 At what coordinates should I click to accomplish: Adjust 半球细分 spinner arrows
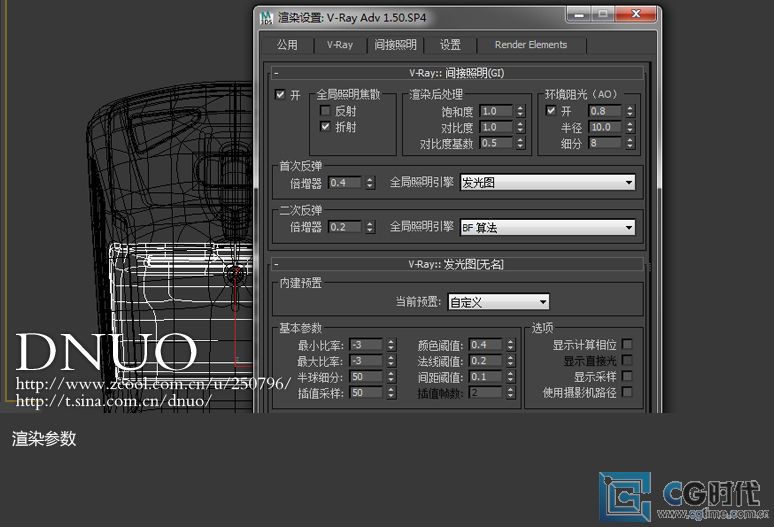pos(391,376)
